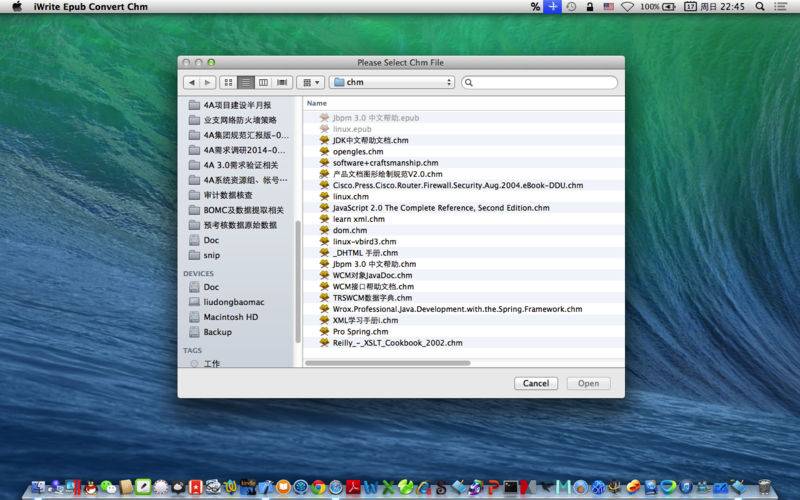The height and width of the screenshot is (500, 800).
Task: Switch to icon view mode
Action: click(229, 82)
